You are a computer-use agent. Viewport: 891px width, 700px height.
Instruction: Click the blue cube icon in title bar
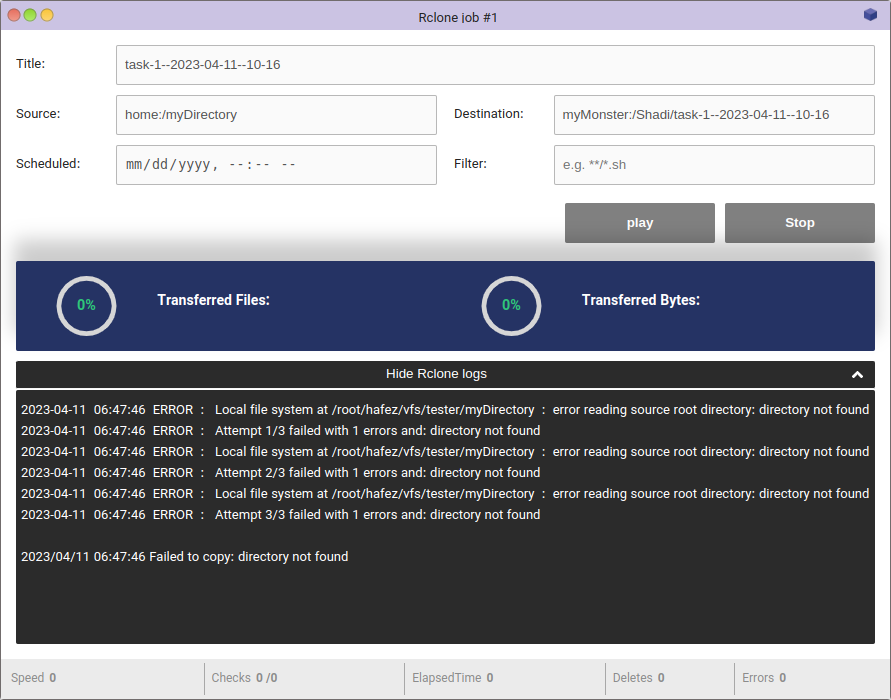(870, 15)
